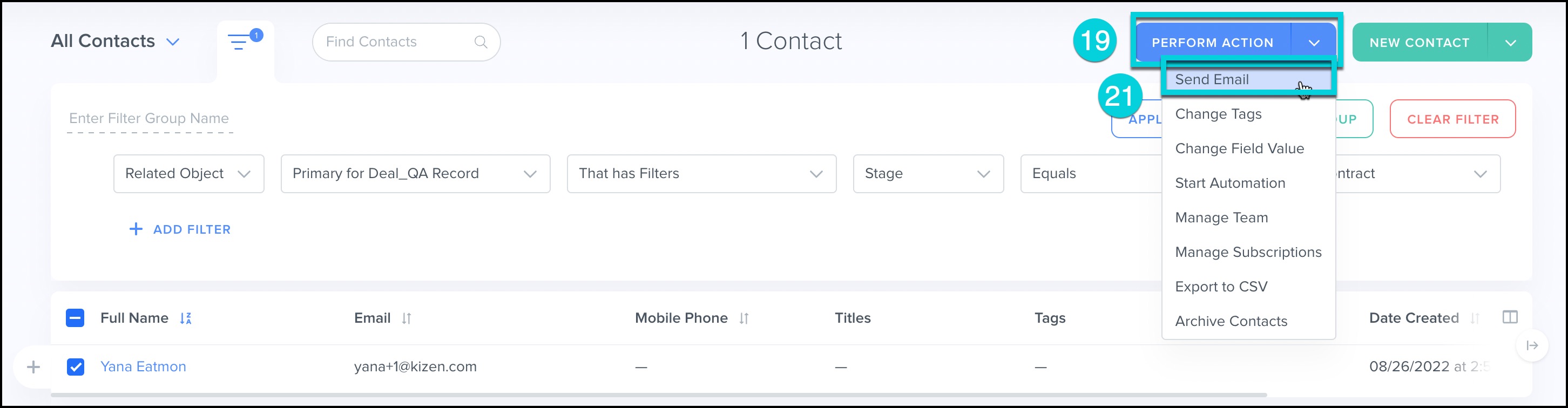1568x408 pixels.
Task: Click the scroll-right arrow on table edge
Action: [1533, 345]
